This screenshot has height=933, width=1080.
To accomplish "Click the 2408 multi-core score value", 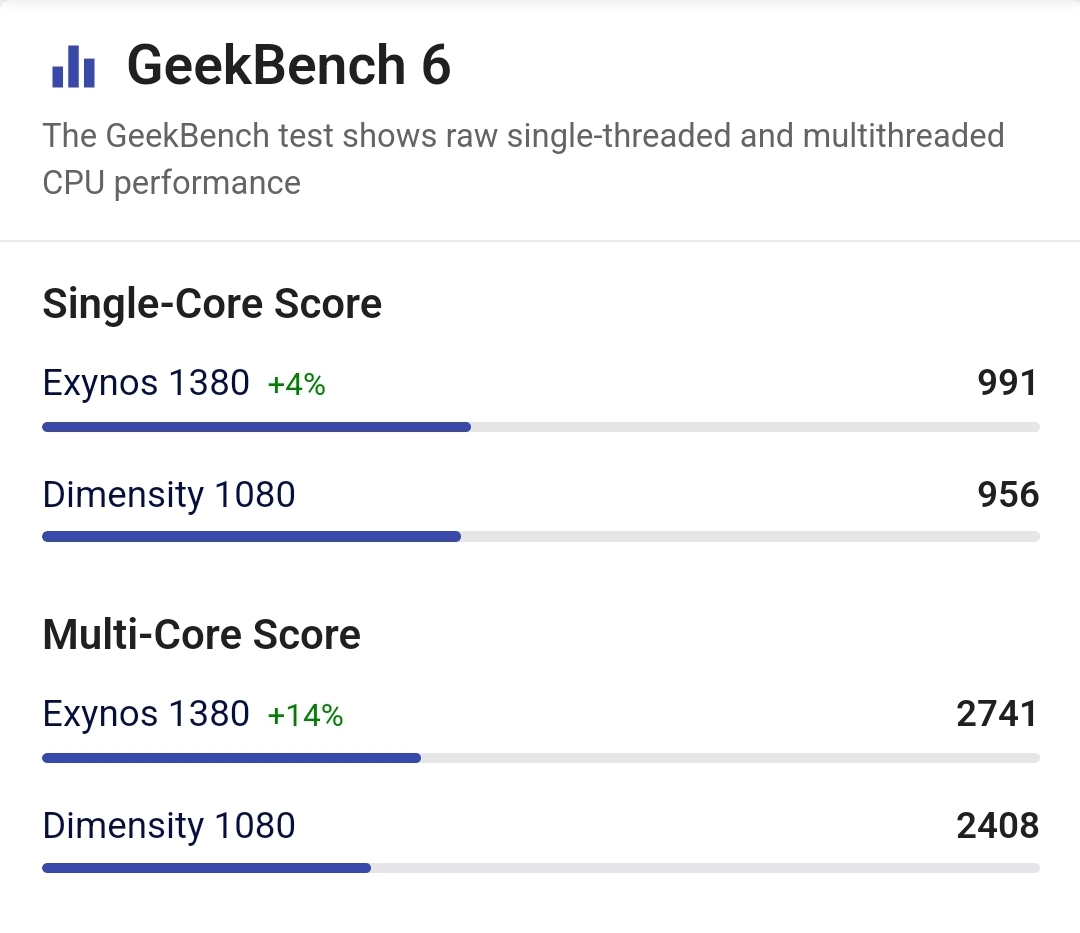I will (x=997, y=826).
